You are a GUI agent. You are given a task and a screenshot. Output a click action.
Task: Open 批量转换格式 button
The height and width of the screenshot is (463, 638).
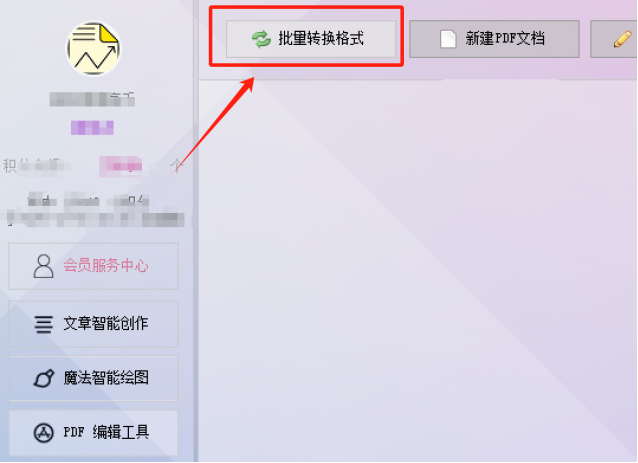(x=311, y=39)
